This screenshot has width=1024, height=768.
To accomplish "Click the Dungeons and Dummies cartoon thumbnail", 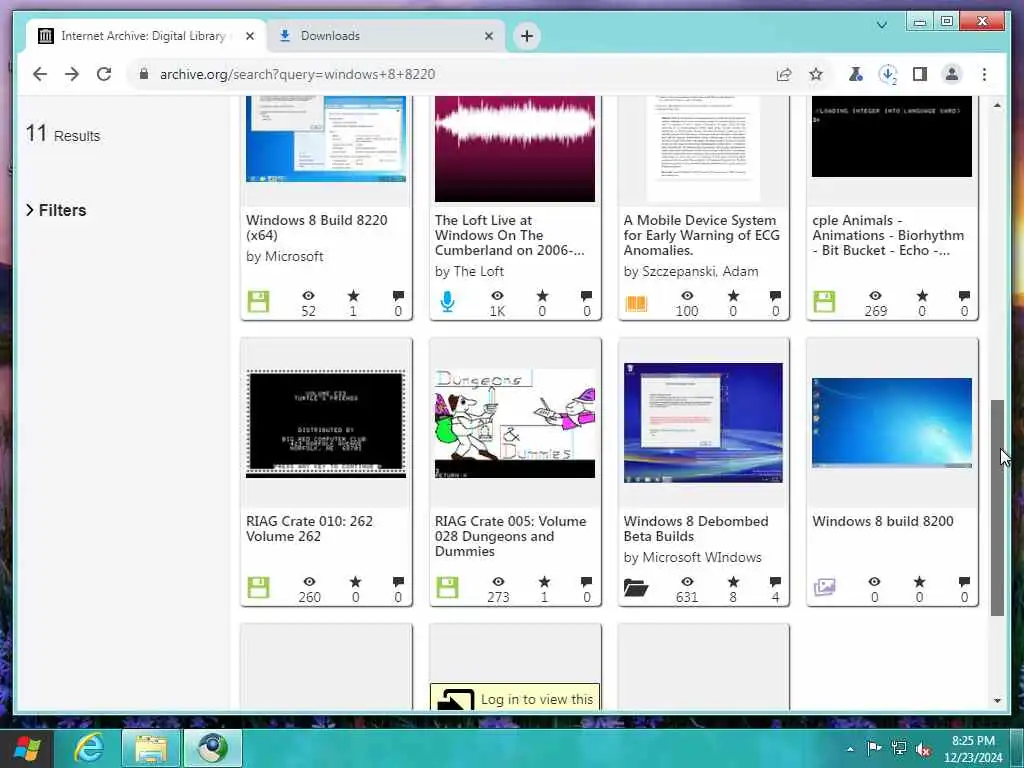I will (515, 423).
